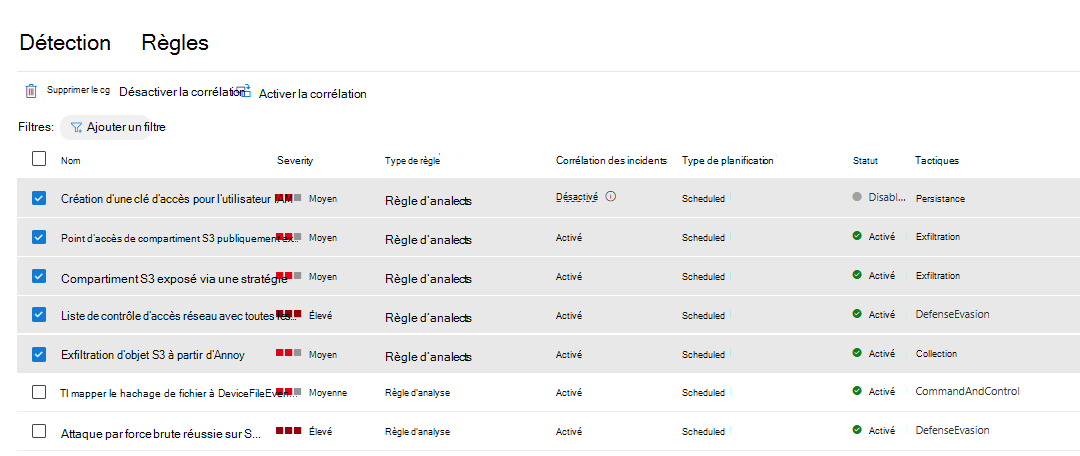Click Désactivé correlation value in first row
Image resolution: width=1080 pixels, height=456 pixels.
577,196
